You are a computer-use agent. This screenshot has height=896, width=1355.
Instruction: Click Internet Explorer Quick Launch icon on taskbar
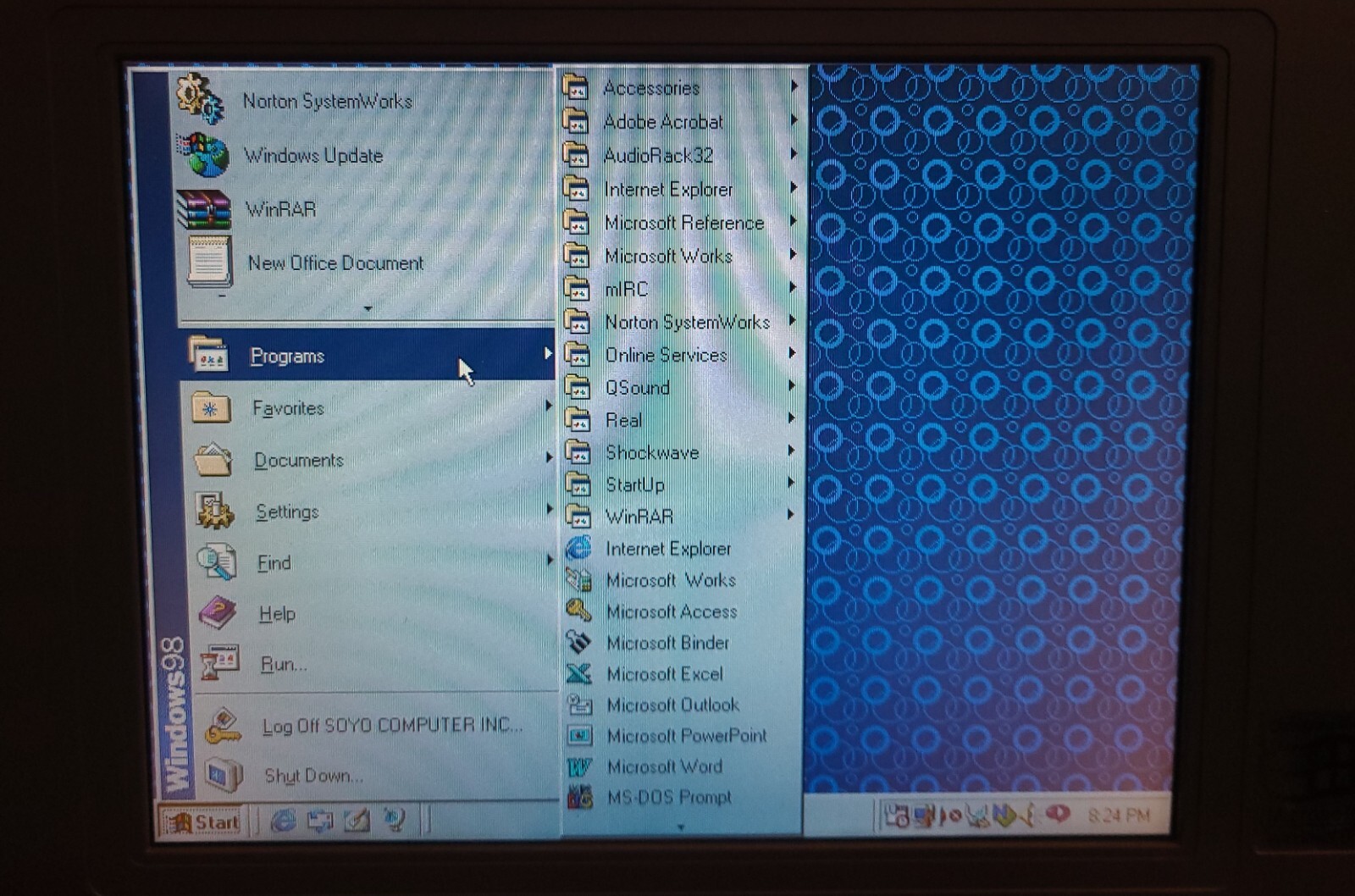[283, 820]
